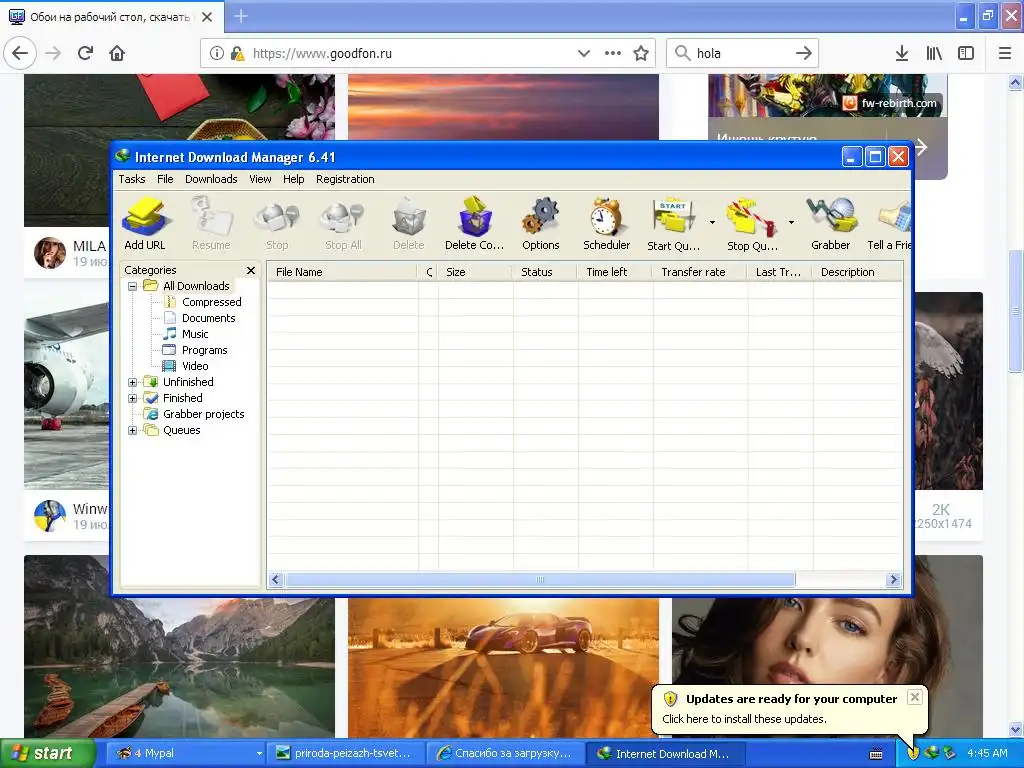
Task: Click the yellow updates shield tray icon
Action: 913,753
